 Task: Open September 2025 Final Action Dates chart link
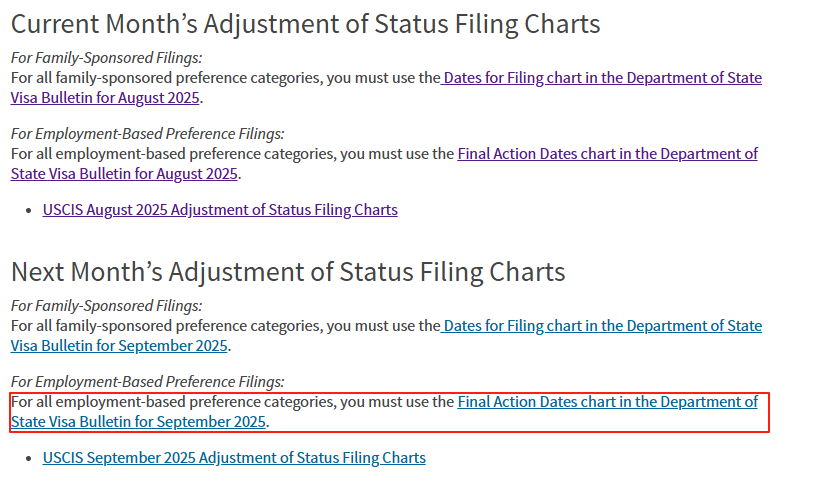[x=607, y=402]
